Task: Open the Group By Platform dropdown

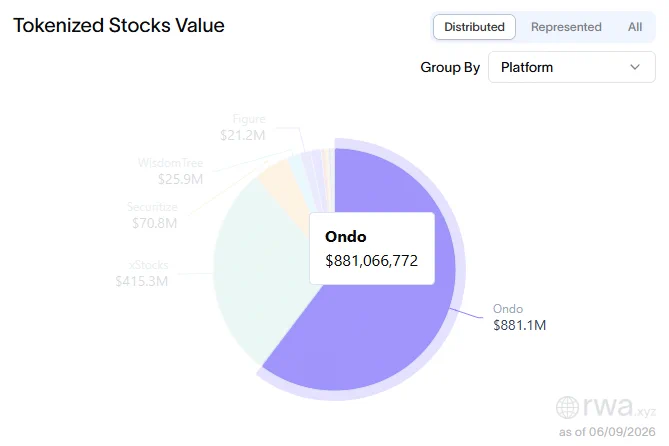Action: tap(572, 67)
